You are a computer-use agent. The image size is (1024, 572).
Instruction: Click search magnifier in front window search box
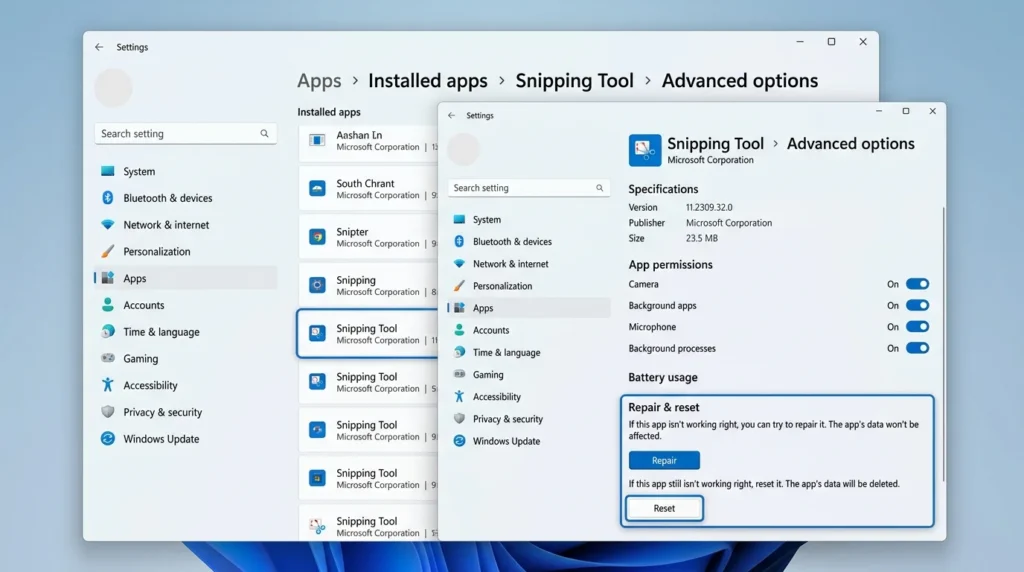(600, 188)
